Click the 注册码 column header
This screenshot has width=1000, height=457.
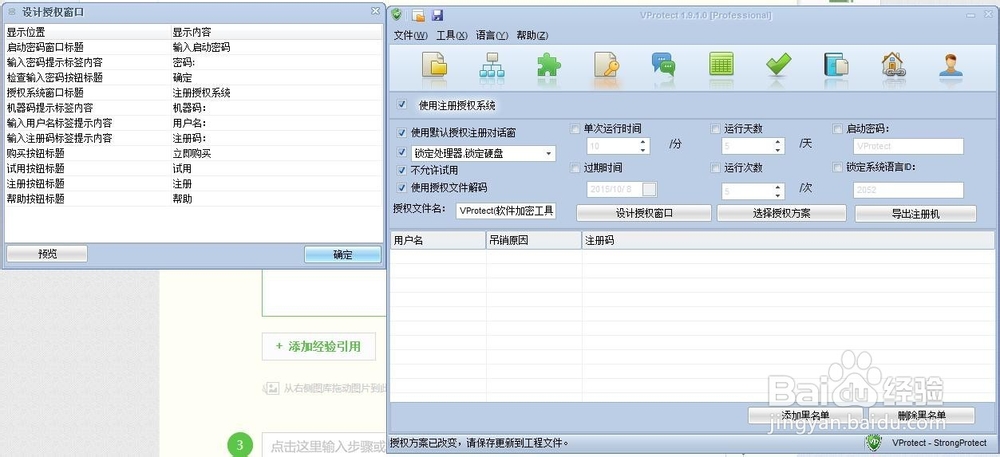tap(788, 240)
